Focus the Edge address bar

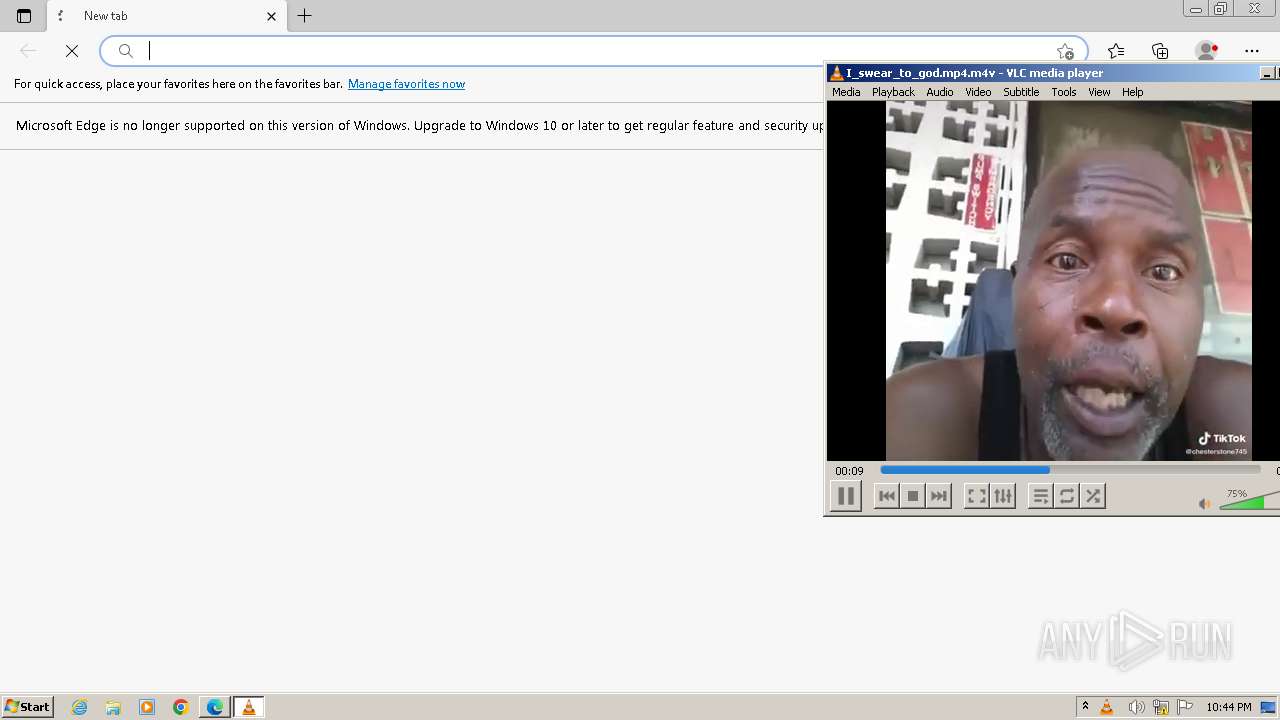click(x=594, y=51)
